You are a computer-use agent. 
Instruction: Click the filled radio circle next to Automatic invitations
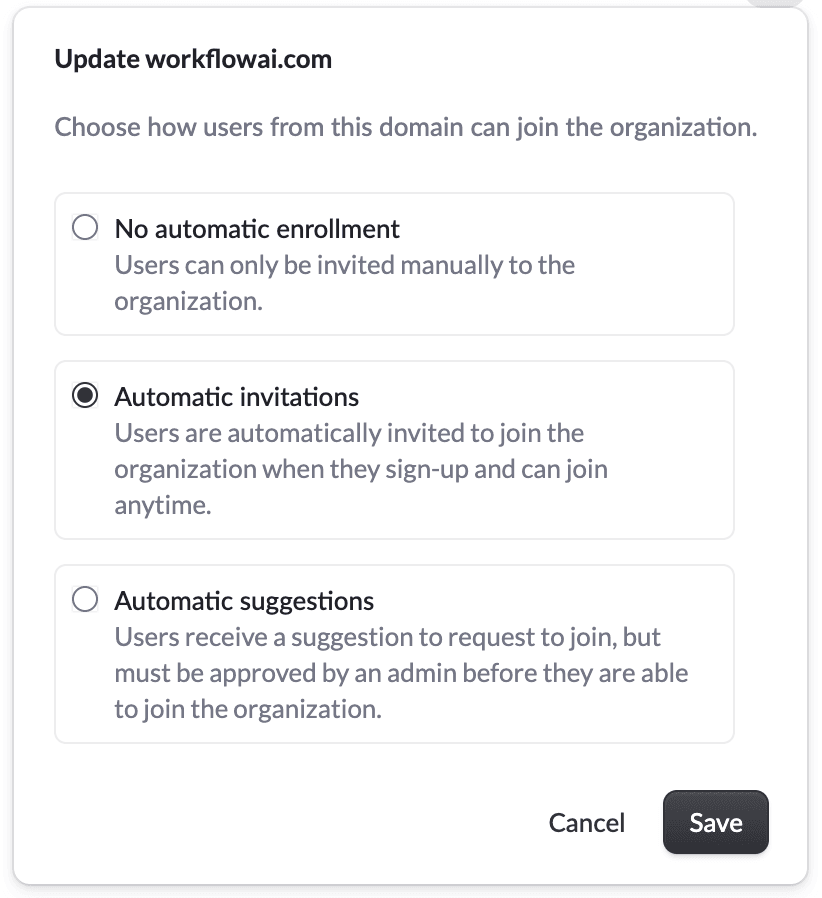[x=84, y=395]
